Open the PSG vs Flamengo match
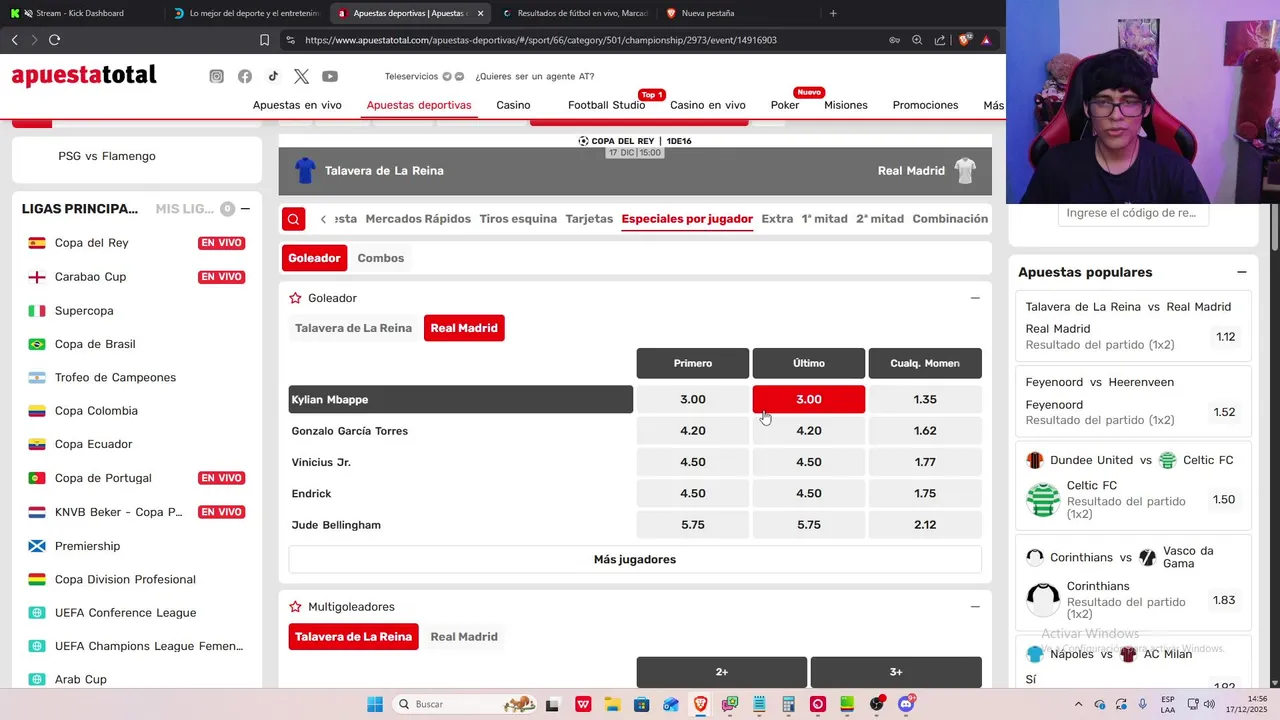The image size is (1280, 720). (107, 156)
